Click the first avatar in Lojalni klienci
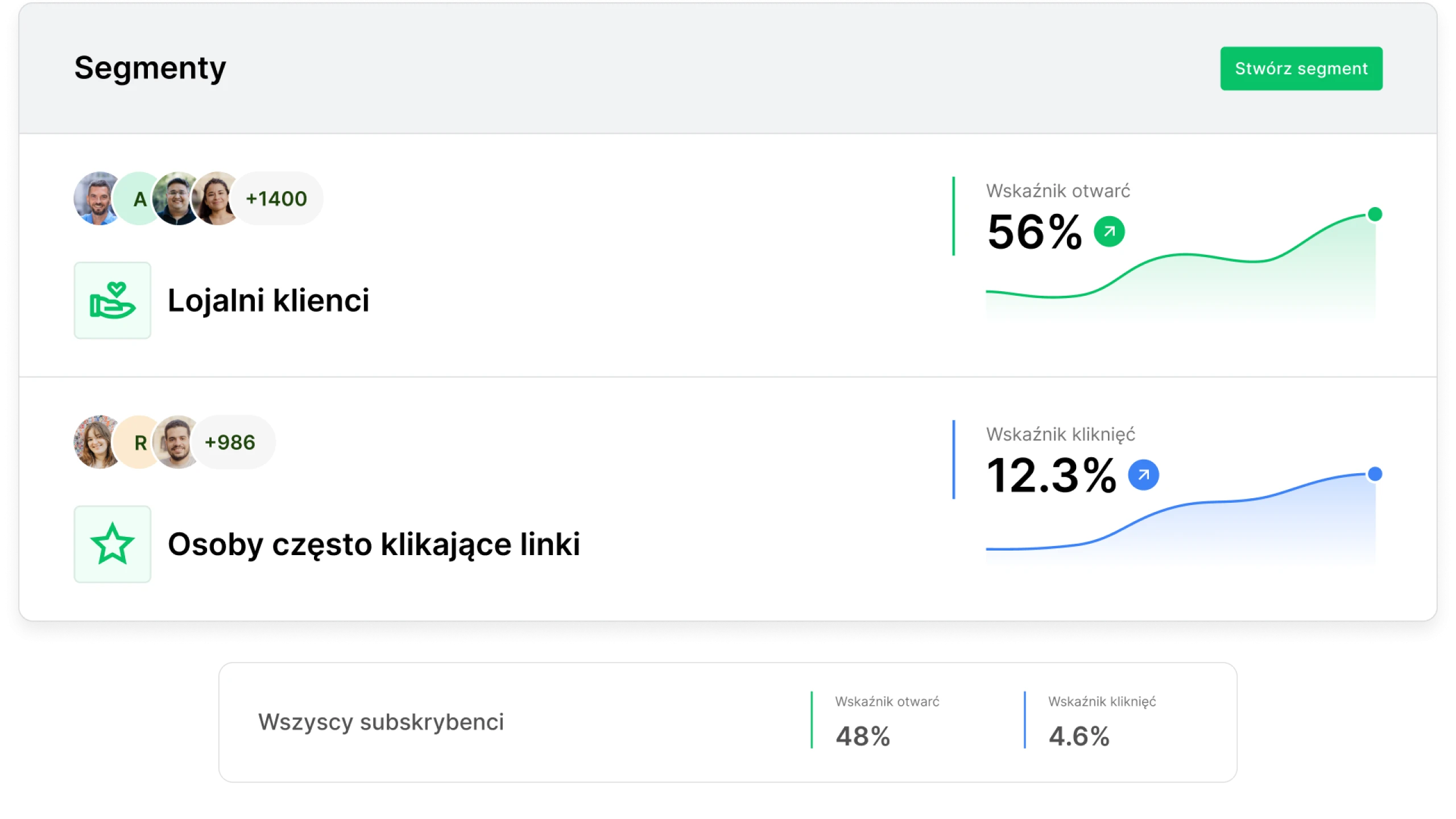1456x819 pixels. tap(96, 199)
